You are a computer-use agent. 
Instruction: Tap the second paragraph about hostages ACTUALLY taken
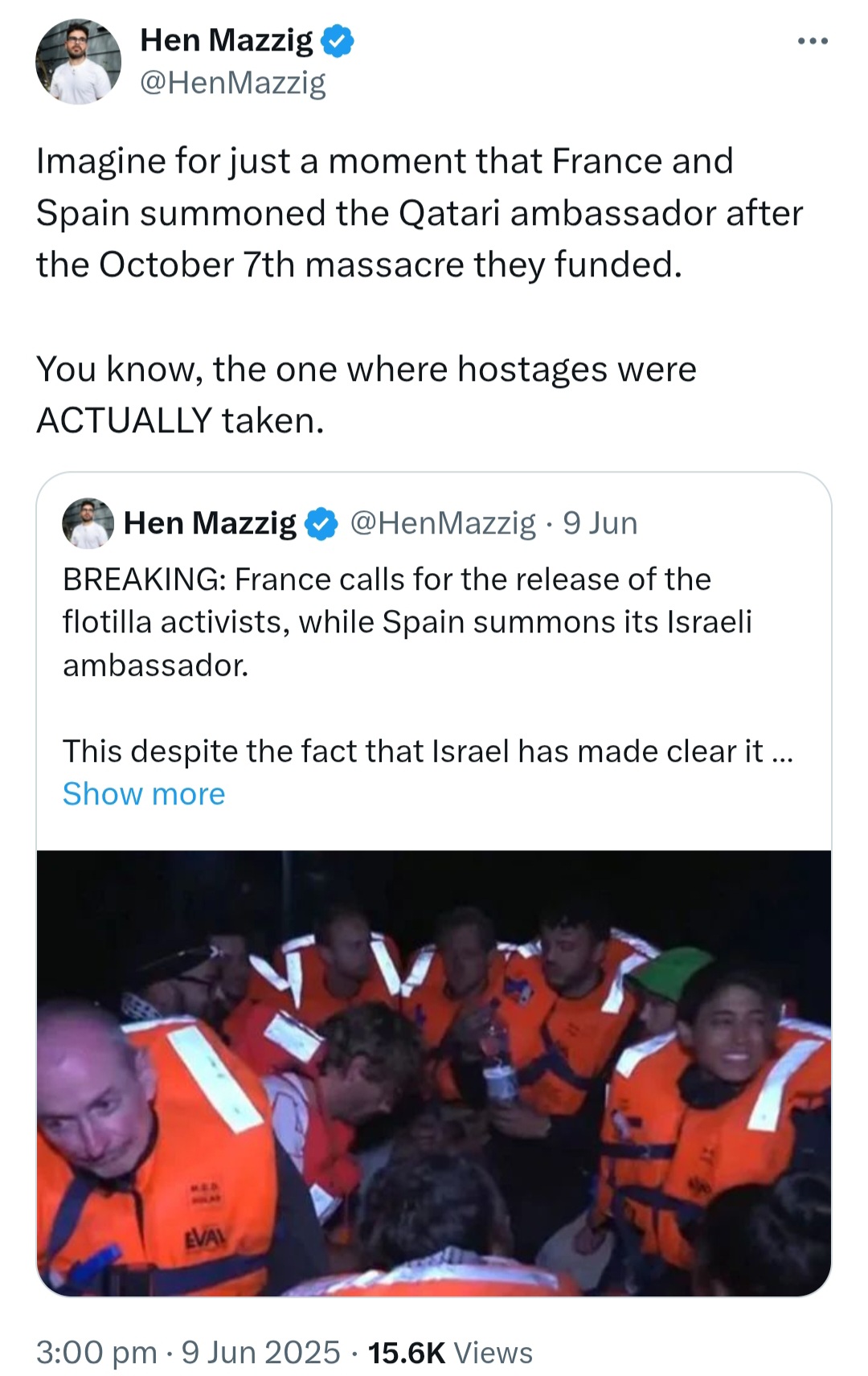point(366,395)
